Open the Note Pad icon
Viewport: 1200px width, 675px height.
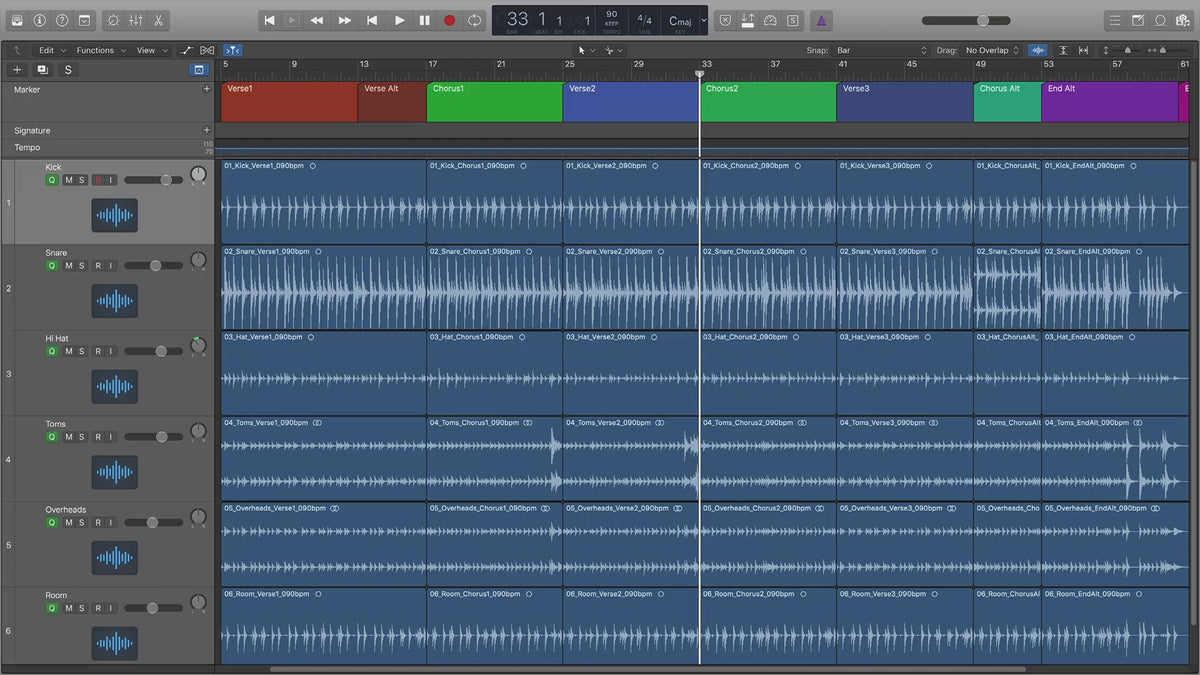click(x=1138, y=20)
